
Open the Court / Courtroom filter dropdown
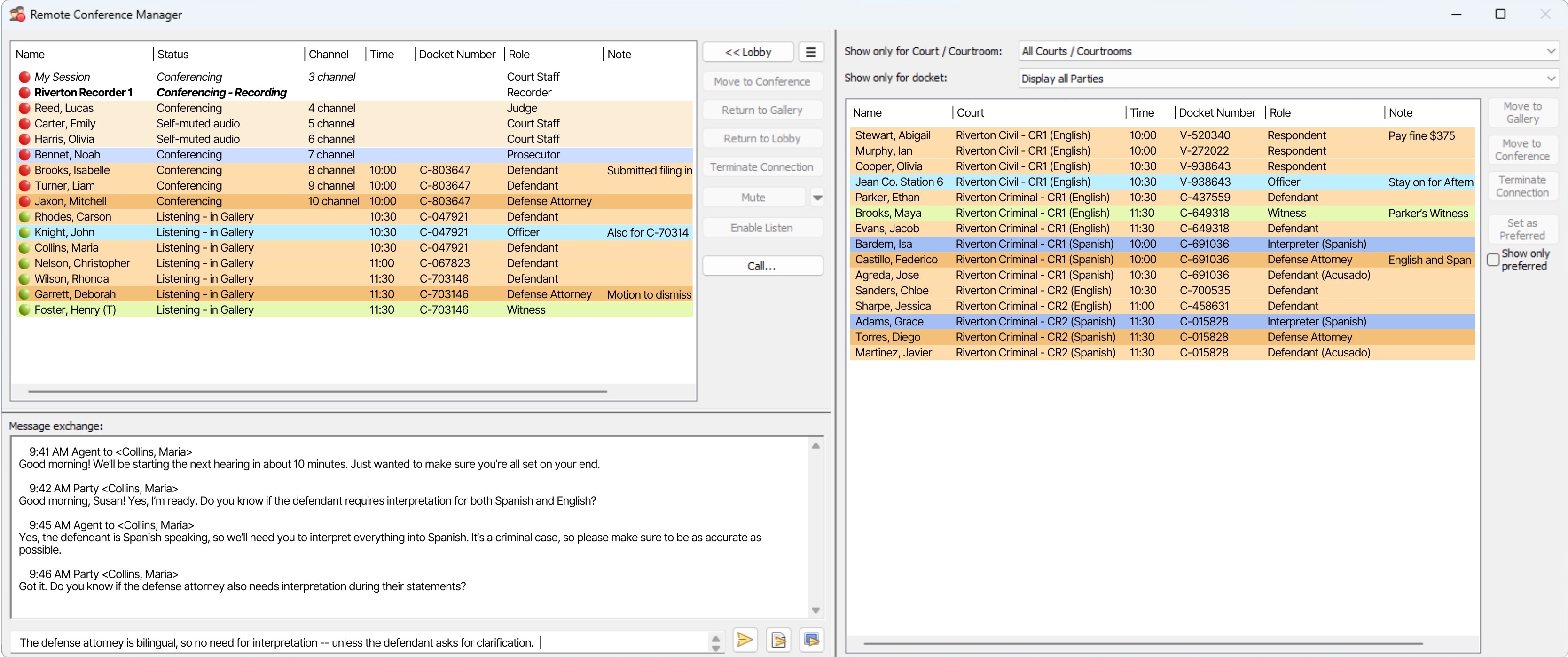click(x=1289, y=52)
